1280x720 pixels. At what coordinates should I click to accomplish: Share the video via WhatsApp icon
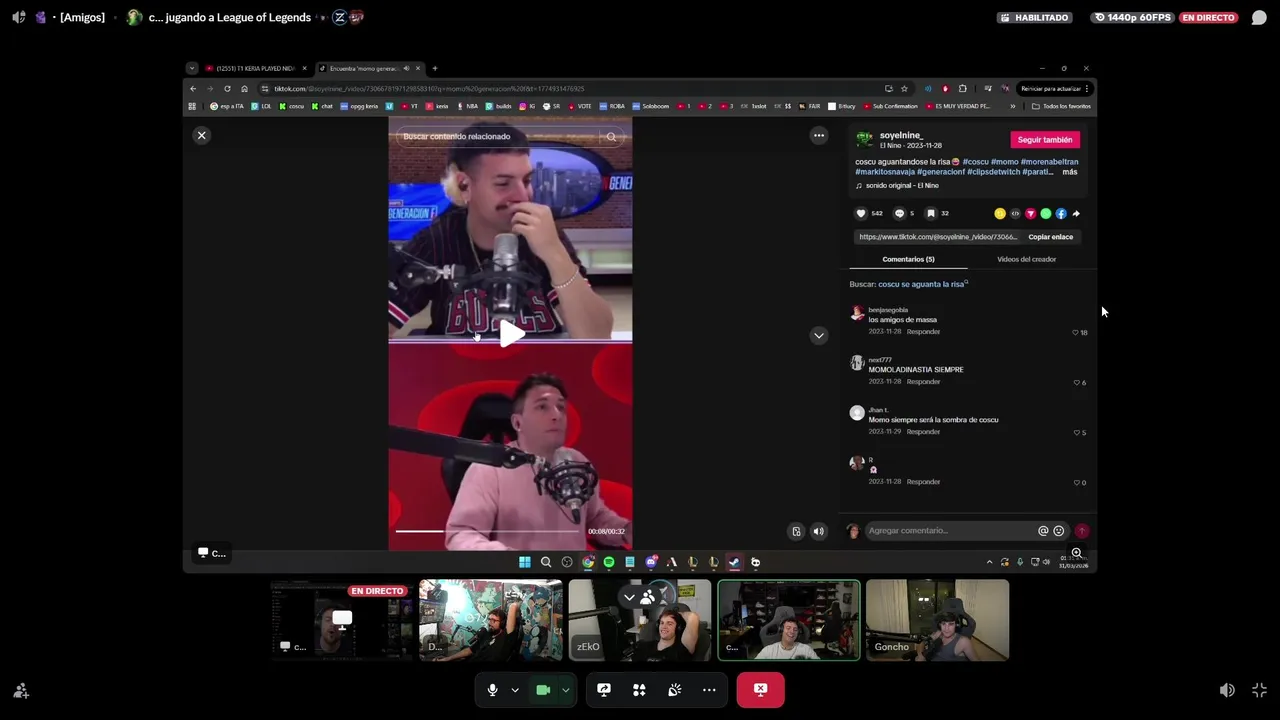click(1046, 213)
